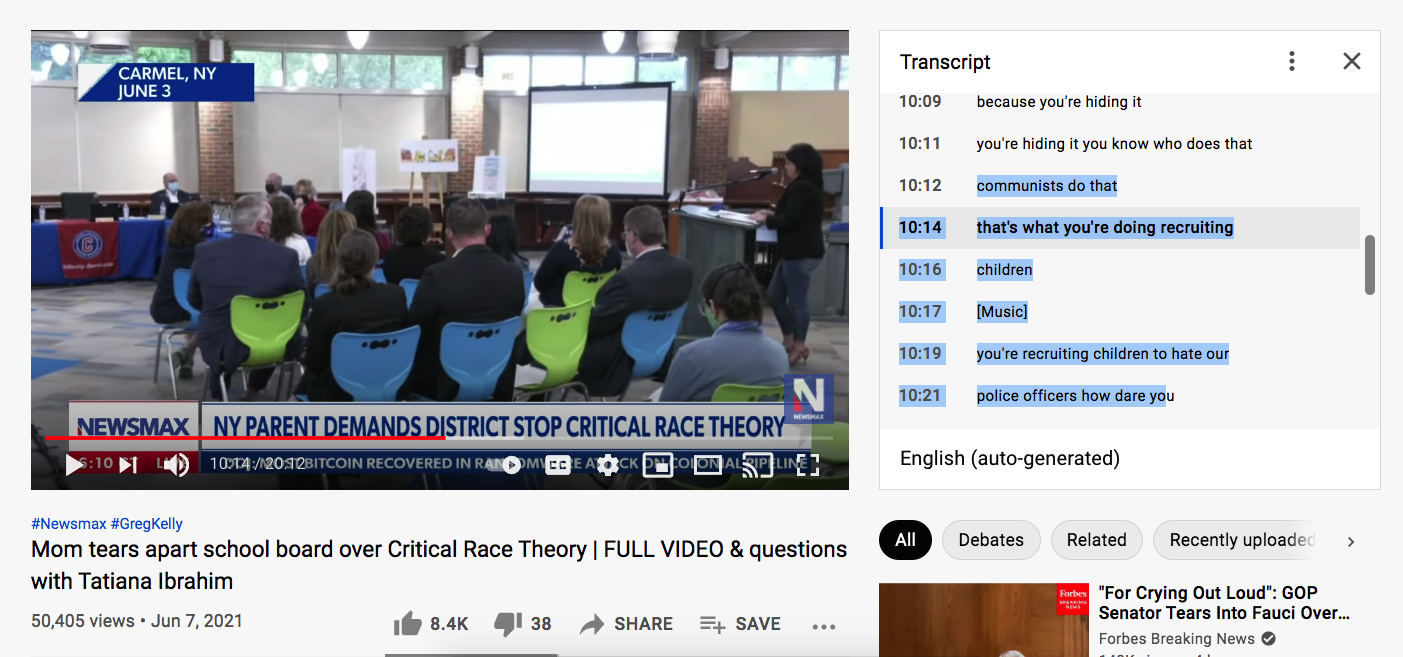Select the All filter chip
This screenshot has height=657, width=1403.
point(905,540)
